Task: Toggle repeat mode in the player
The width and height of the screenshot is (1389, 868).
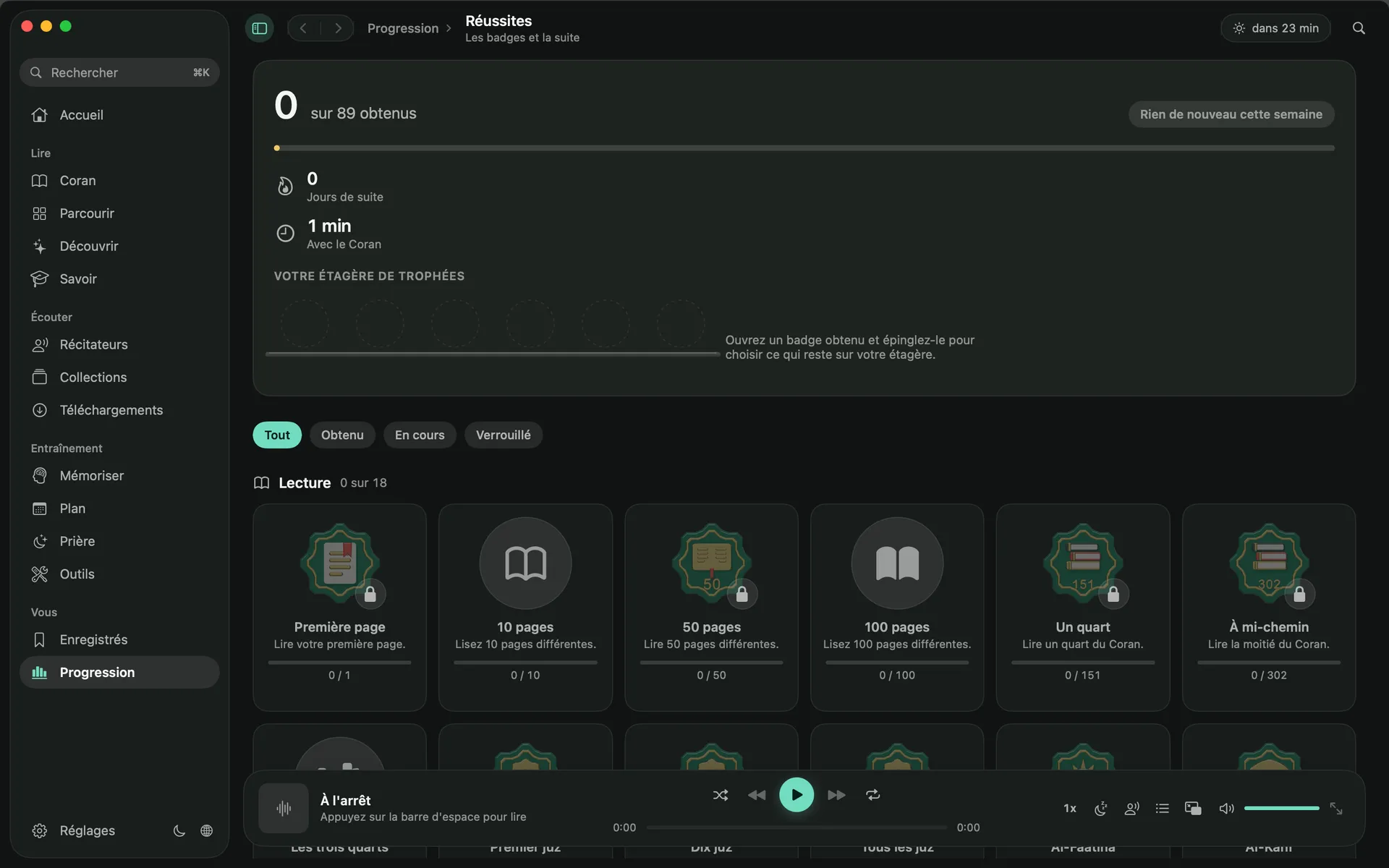Action: point(873,795)
